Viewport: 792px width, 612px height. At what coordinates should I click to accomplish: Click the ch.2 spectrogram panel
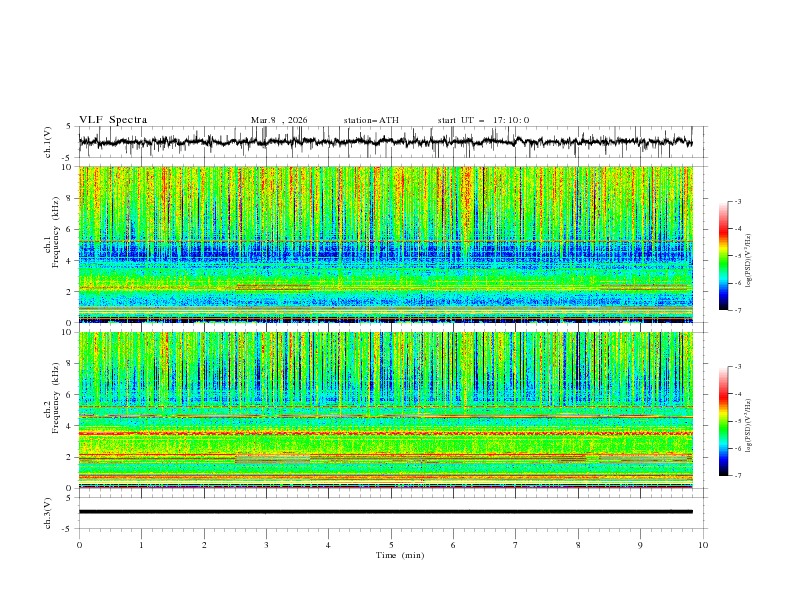(x=385, y=410)
